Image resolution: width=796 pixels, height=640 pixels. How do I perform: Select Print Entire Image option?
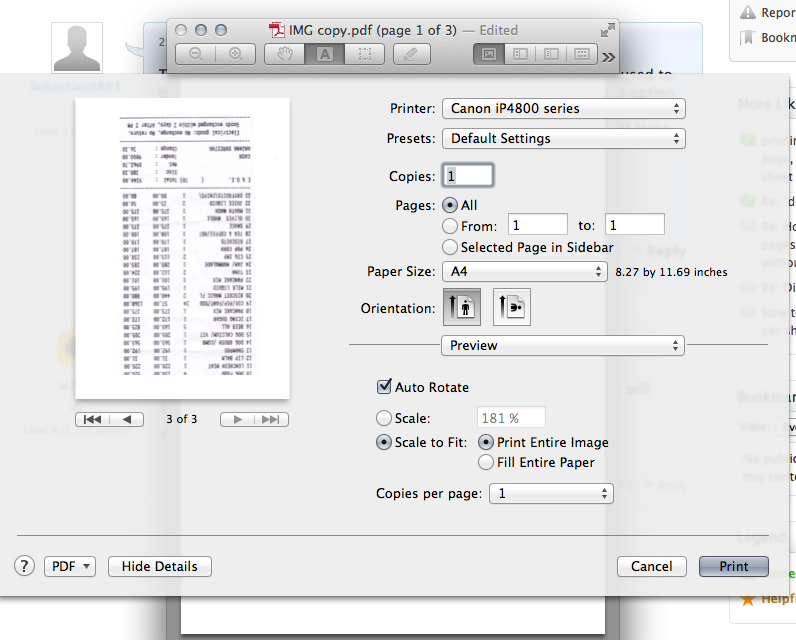click(486, 443)
